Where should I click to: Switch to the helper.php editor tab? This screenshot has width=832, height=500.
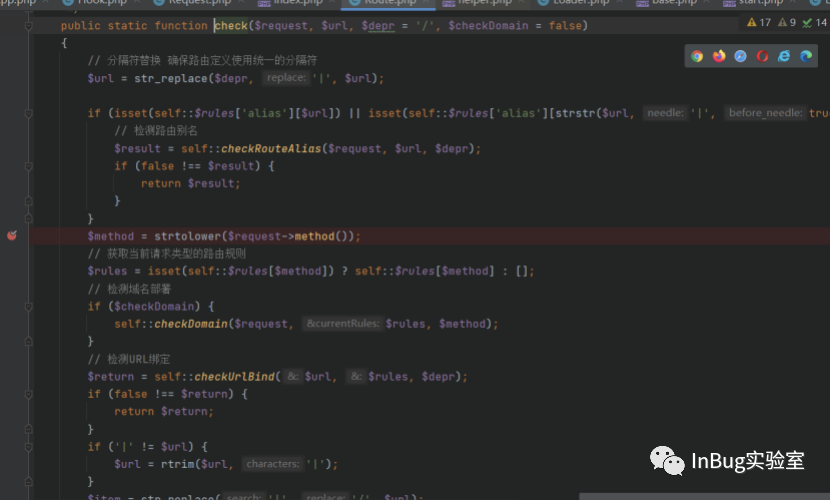pos(484,3)
